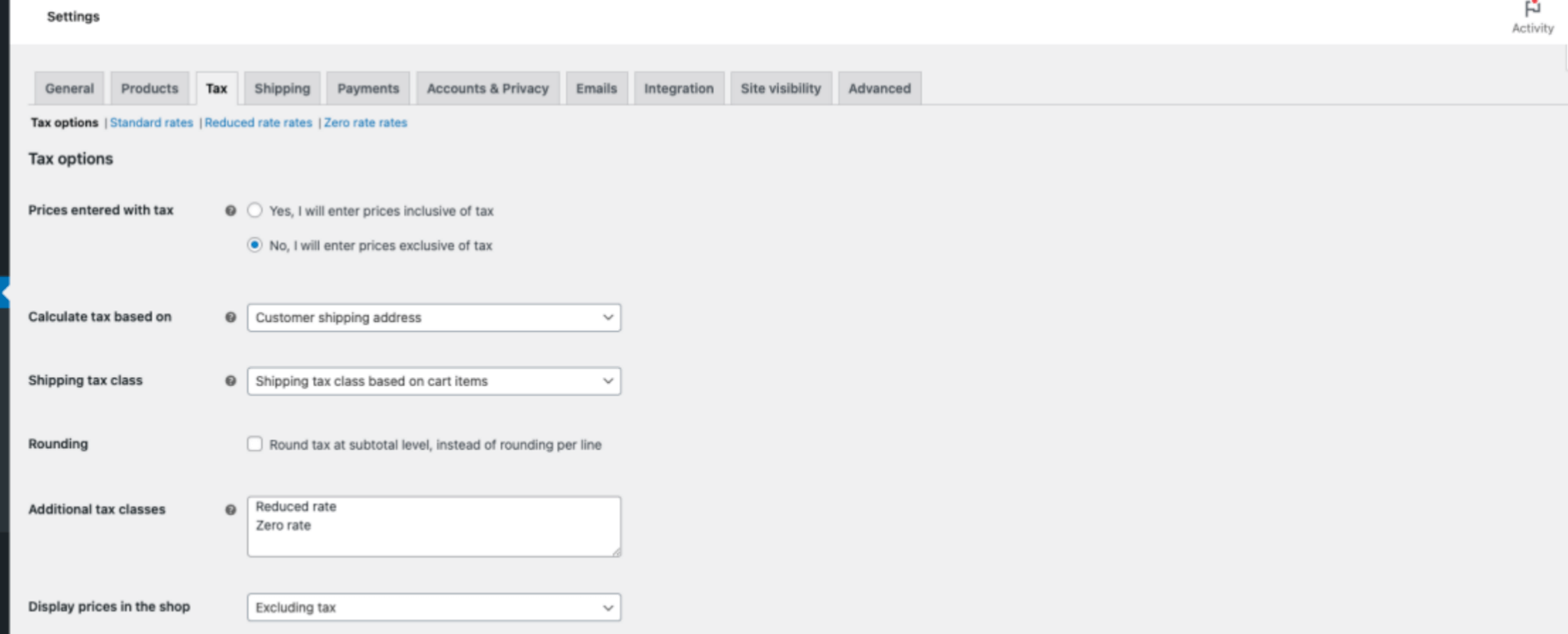The width and height of the screenshot is (1568, 634).
Task: Enable round tax at subtotal level checkbox
Action: (x=254, y=445)
